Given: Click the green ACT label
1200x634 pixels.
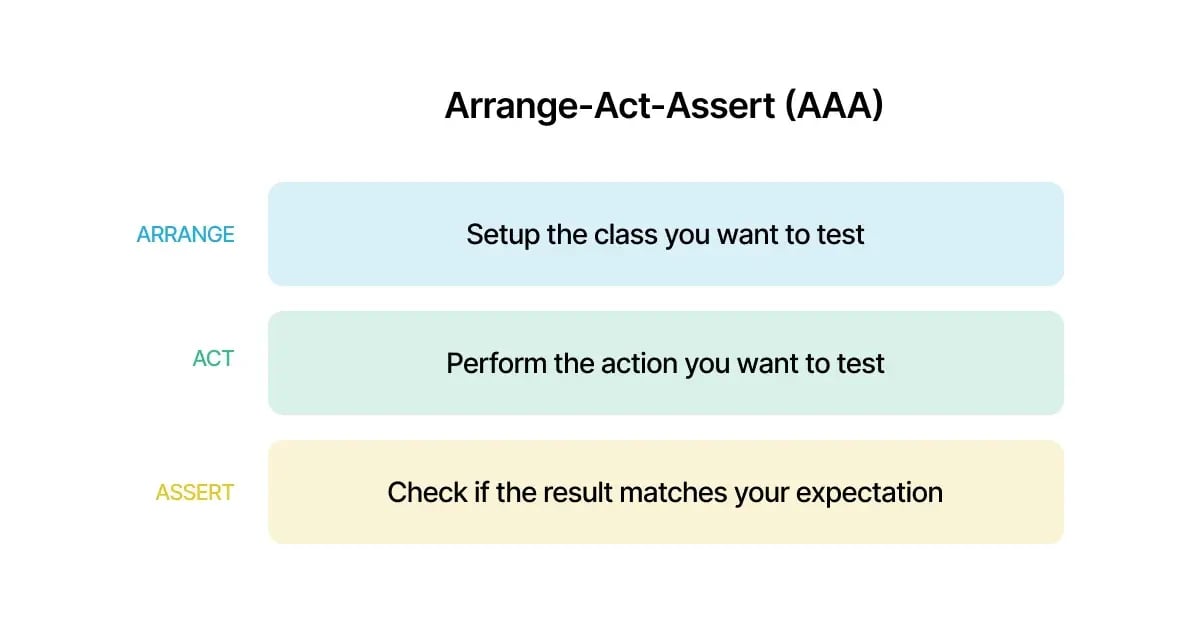Looking at the screenshot, I should pos(213,359).
